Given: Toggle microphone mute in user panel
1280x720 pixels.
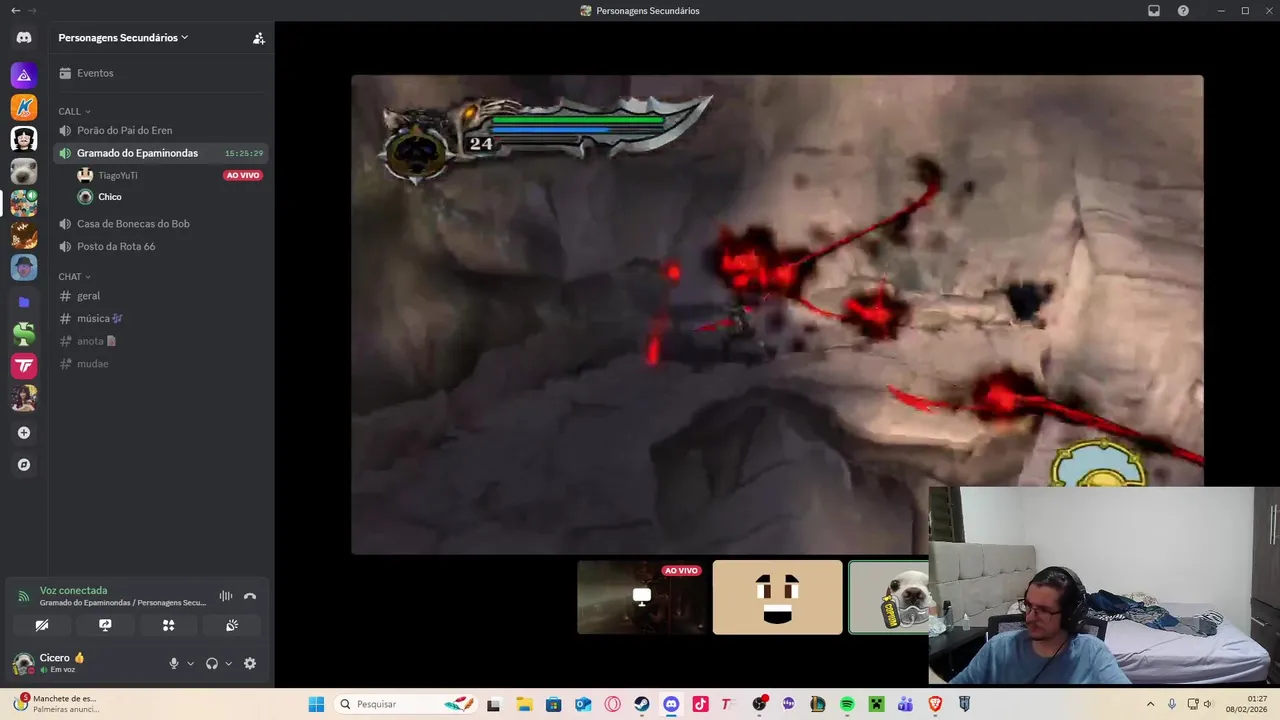Looking at the screenshot, I should [x=174, y=663].
